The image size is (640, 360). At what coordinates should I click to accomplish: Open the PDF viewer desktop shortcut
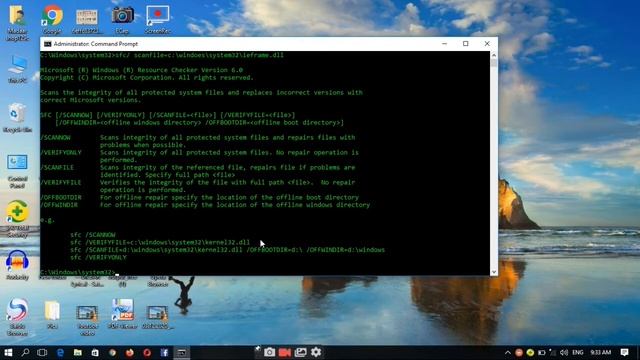click(x=122, y=313)
